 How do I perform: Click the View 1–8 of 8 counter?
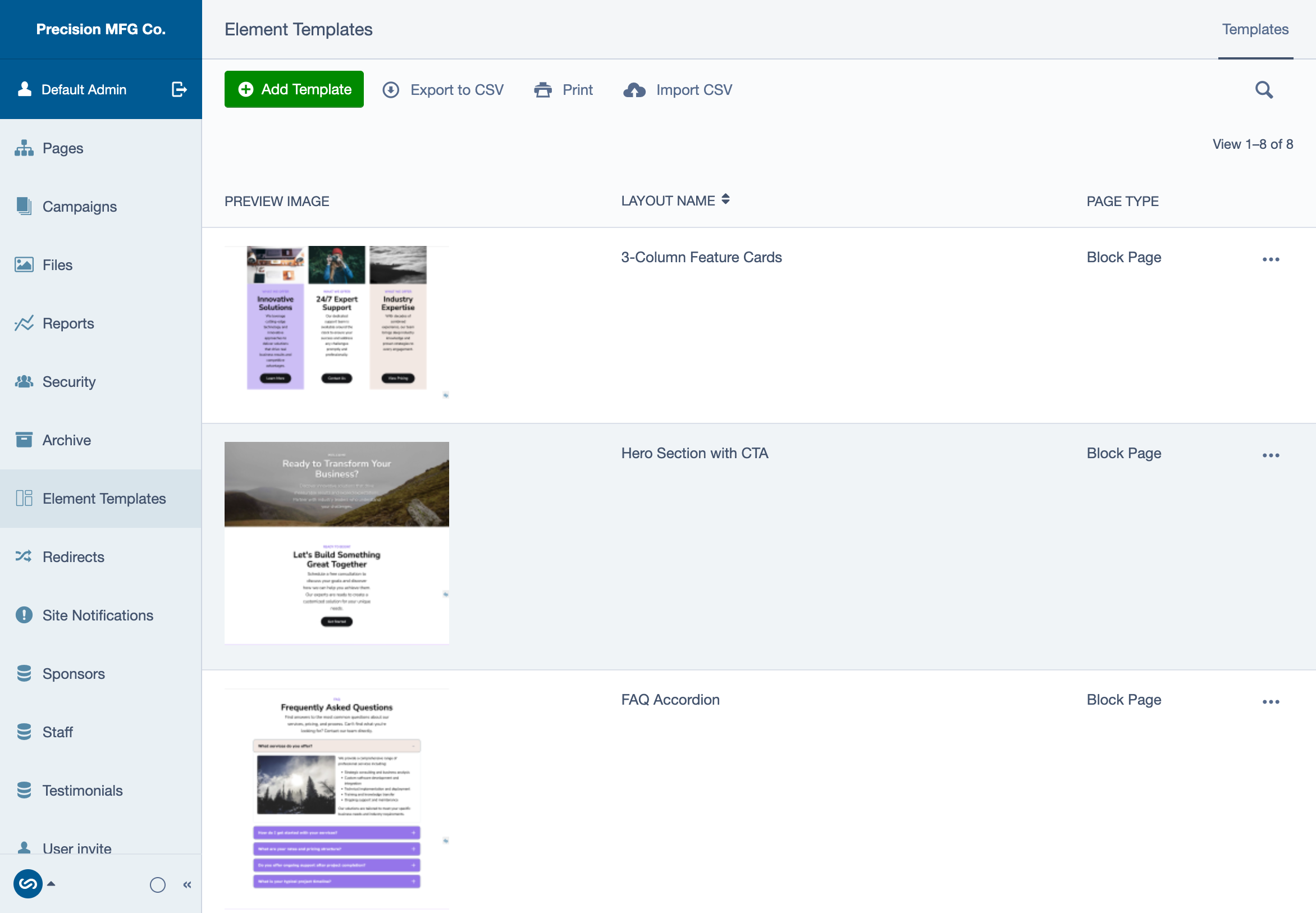[1253, 144]
